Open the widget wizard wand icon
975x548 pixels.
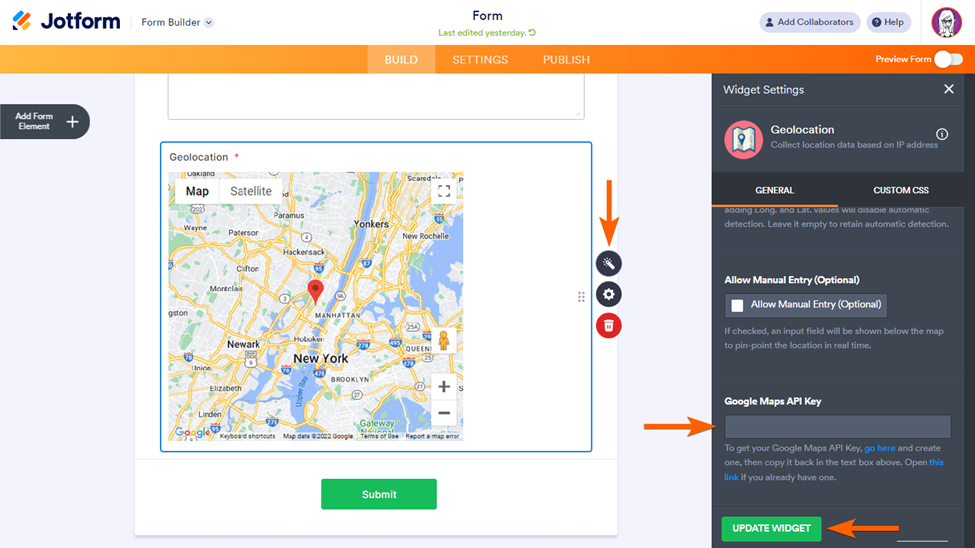pyautogui.click(x=608, y=264)
